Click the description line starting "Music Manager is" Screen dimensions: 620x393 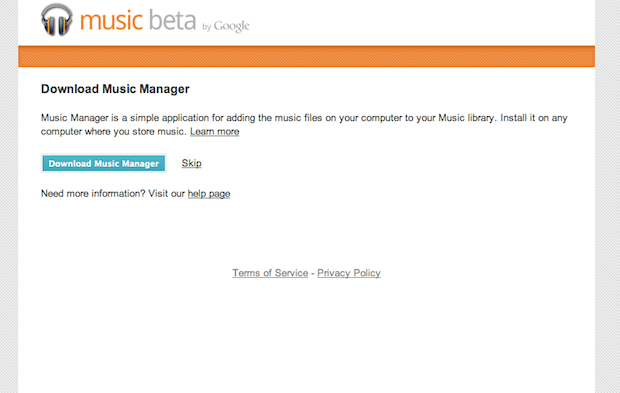point(304,118)
